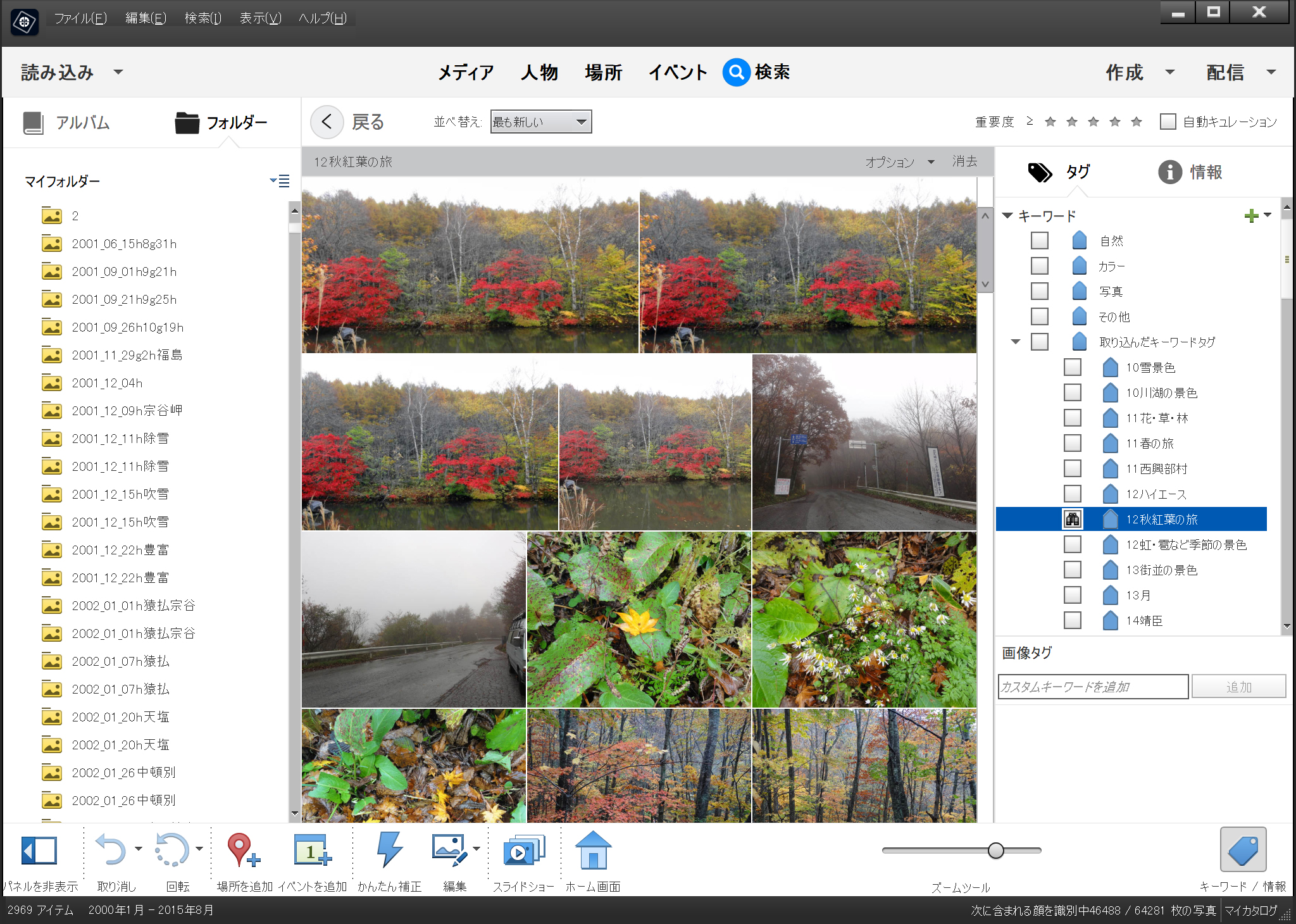Open the Editor (編集) icon

coord(449,849)
